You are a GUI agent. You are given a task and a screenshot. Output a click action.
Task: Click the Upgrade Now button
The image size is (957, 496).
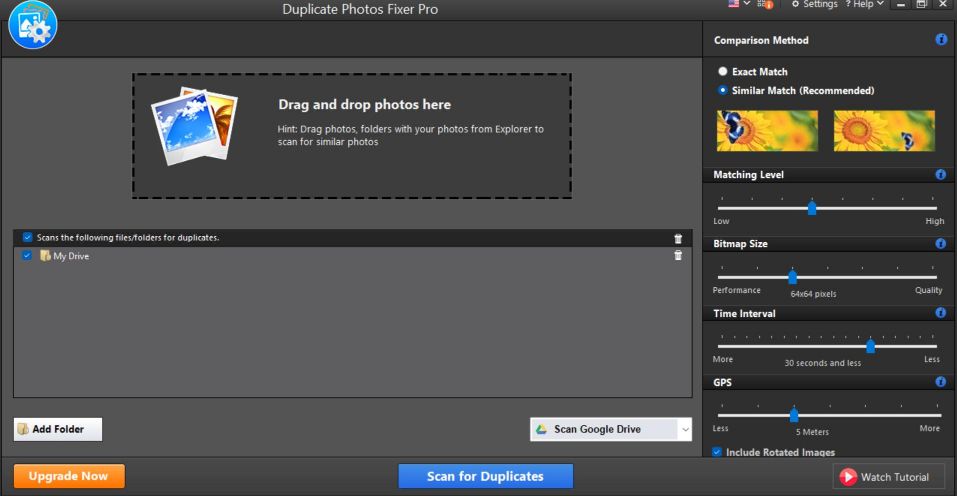click(x=69, y=476)
